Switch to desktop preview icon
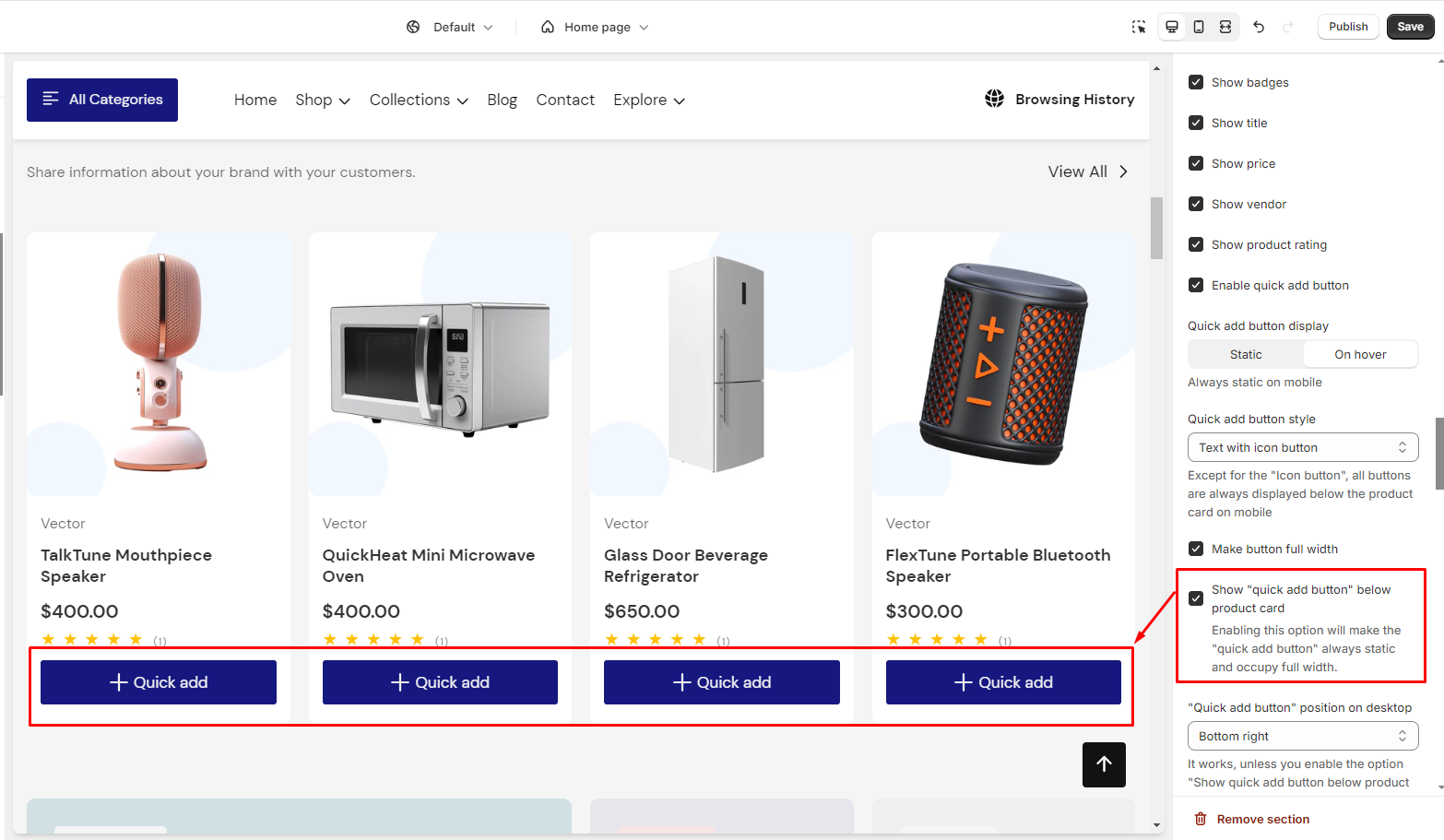The width and height of the screenshot is (1444, 840). (1172, 27)
